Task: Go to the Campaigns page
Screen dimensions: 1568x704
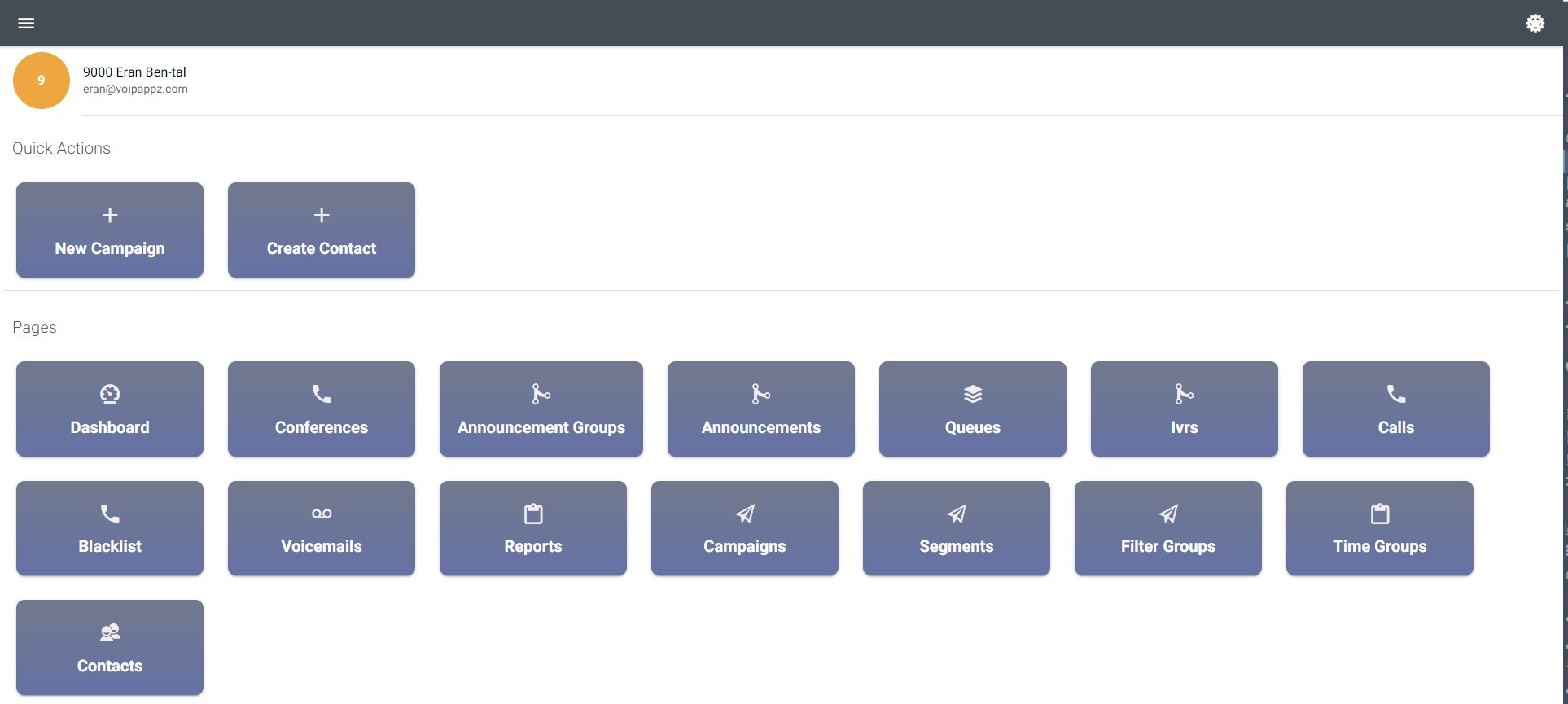Action: coord(745,528)
